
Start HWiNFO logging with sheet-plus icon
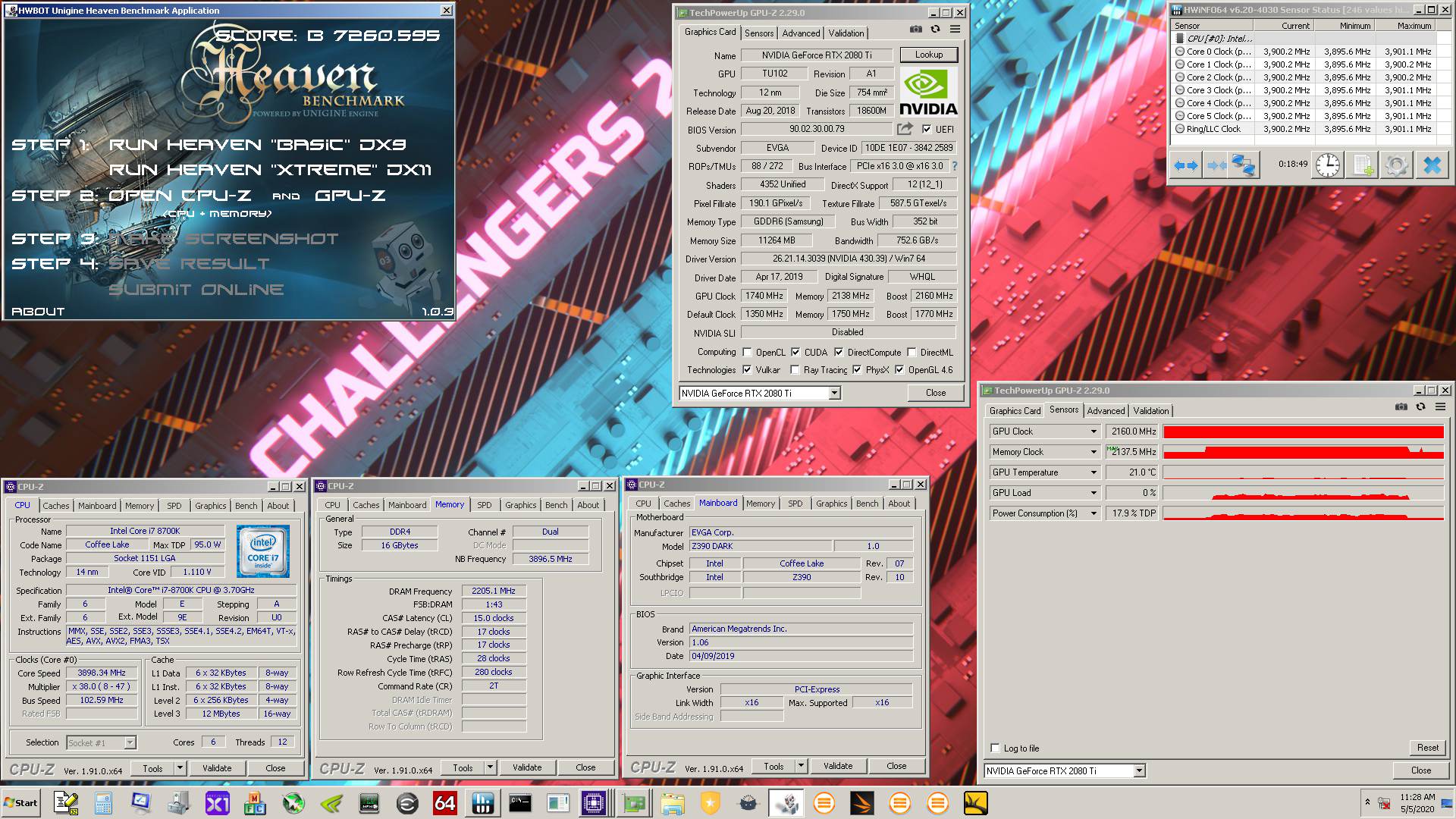[x=1363, y=165]
